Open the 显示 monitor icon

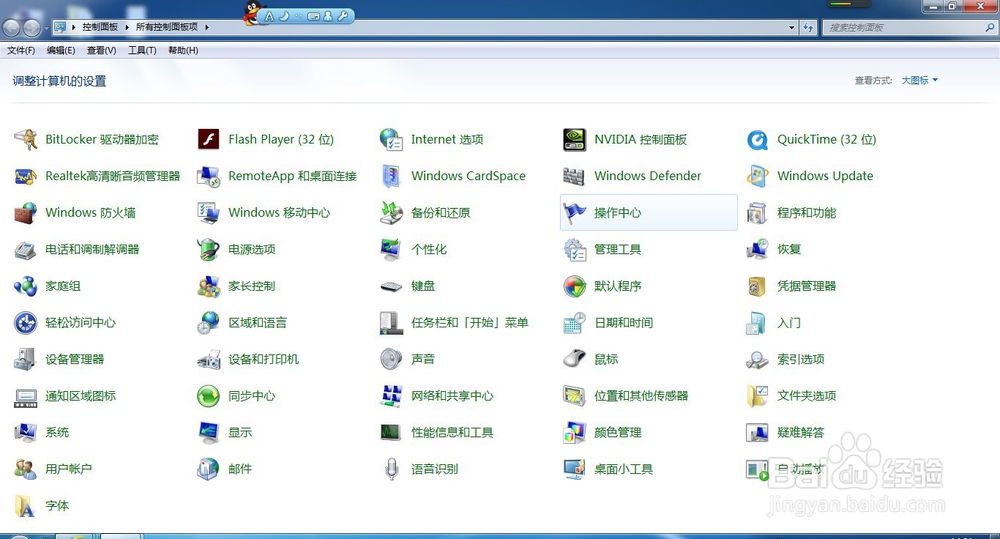pyautogui.click(x=209, y=432)
